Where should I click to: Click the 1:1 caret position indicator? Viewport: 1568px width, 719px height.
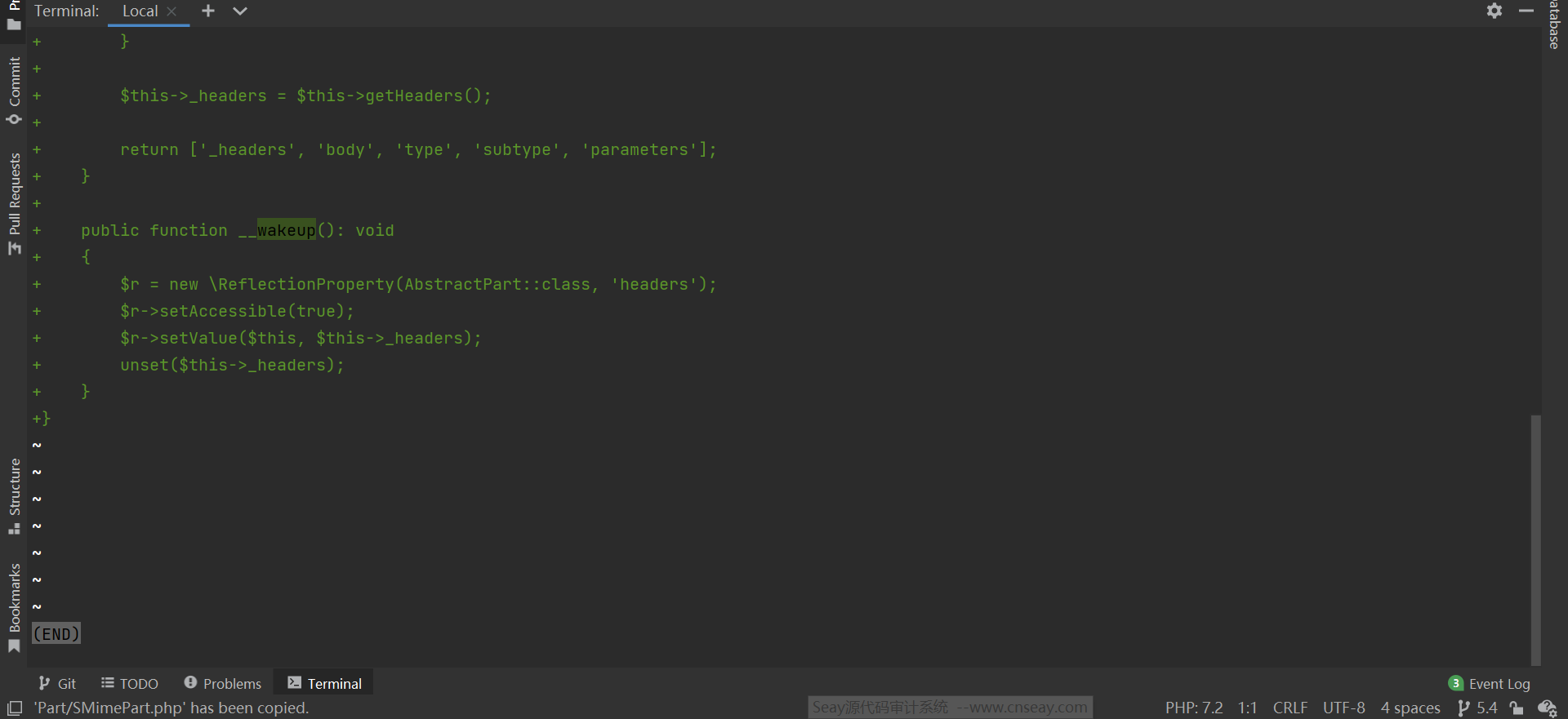point(1247,708)
